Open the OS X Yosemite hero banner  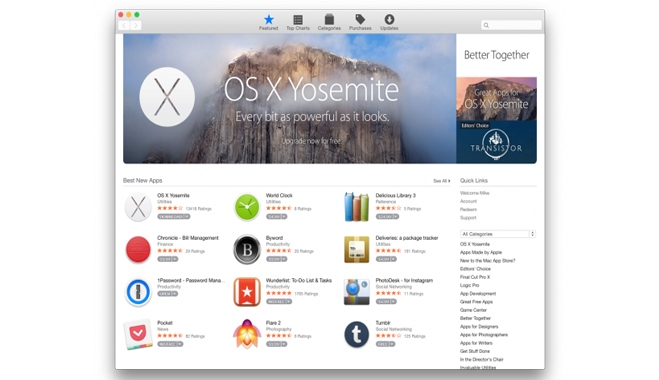point(290,99)
